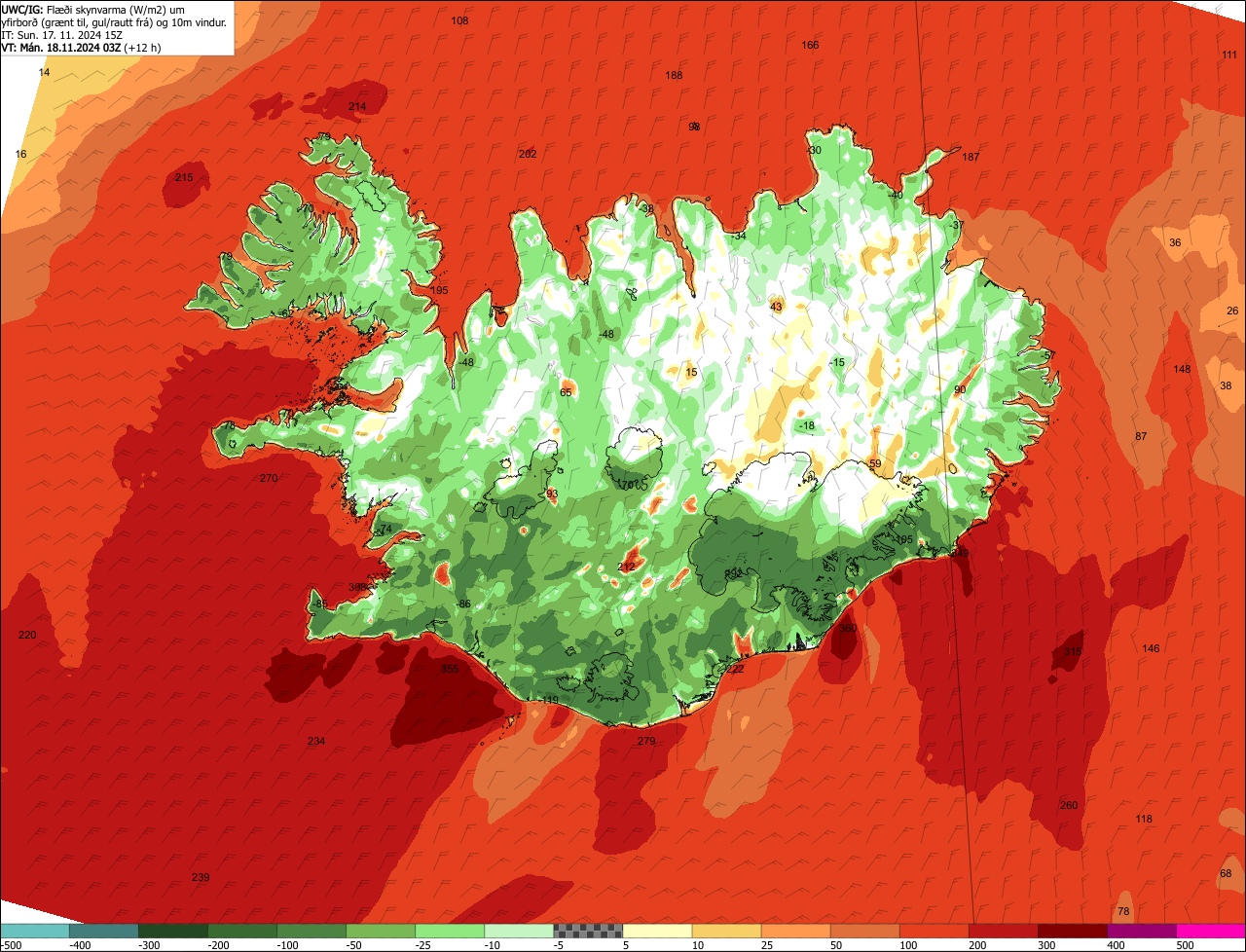Click the light teal legend swatch from -500 to -400

(x=35, y=931)
